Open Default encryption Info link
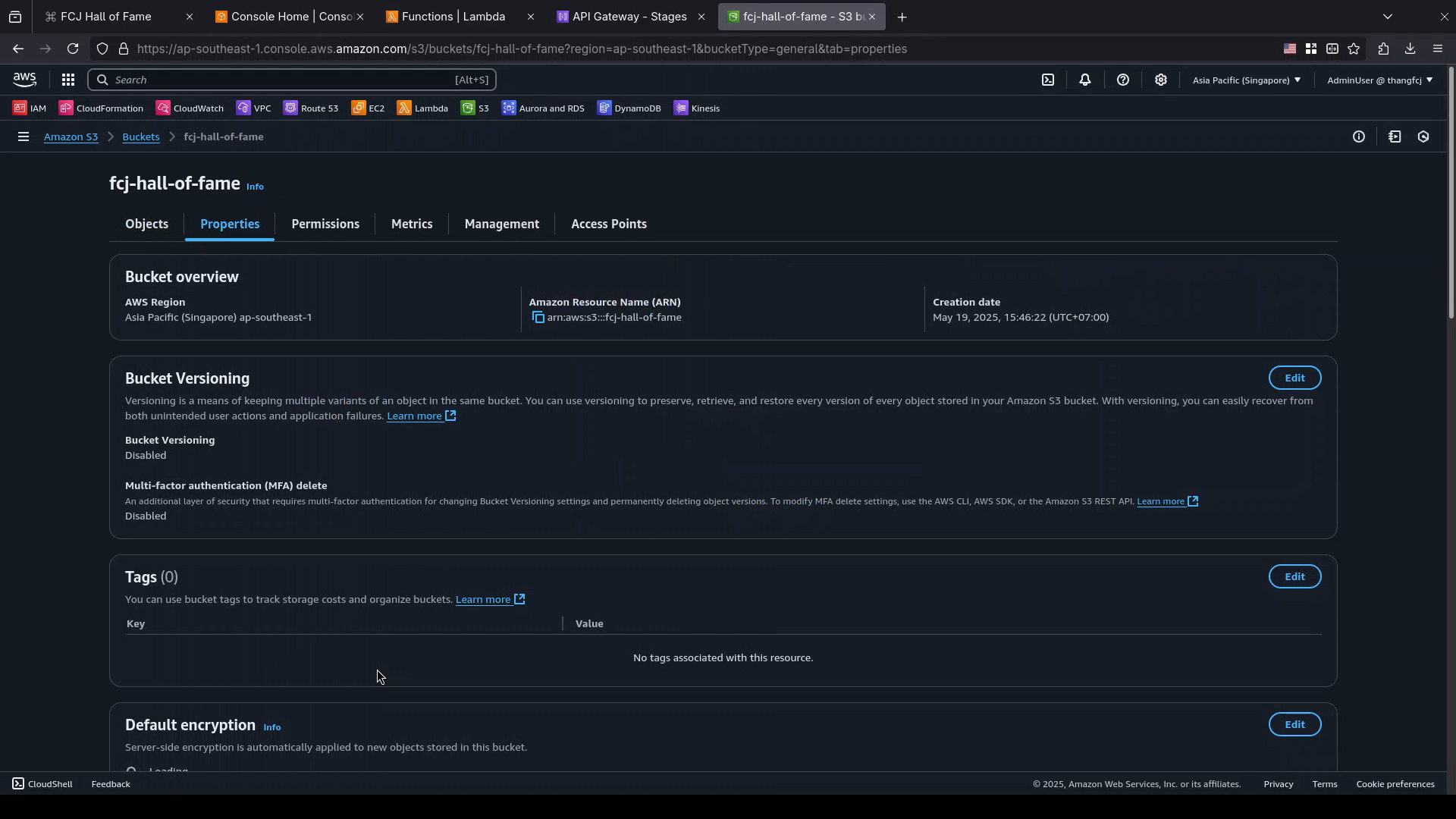The width and height of the screenshot is (1456, 819). coord(271,727)
